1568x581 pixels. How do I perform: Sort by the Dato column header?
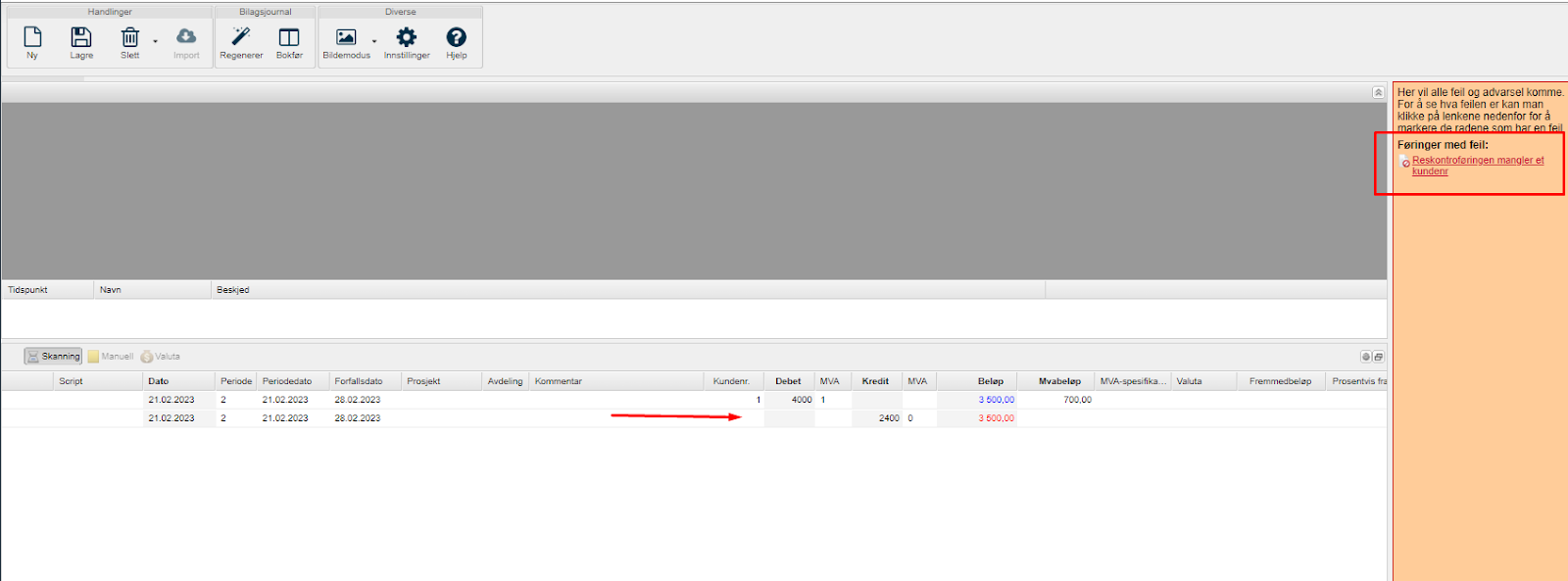159,381
